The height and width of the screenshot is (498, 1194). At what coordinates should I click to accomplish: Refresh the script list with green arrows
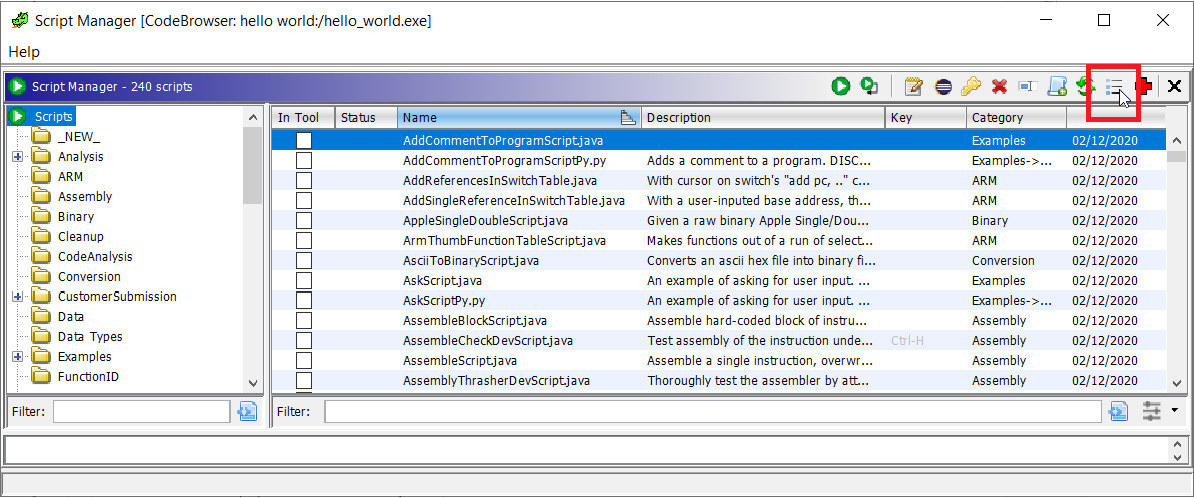1085,86
